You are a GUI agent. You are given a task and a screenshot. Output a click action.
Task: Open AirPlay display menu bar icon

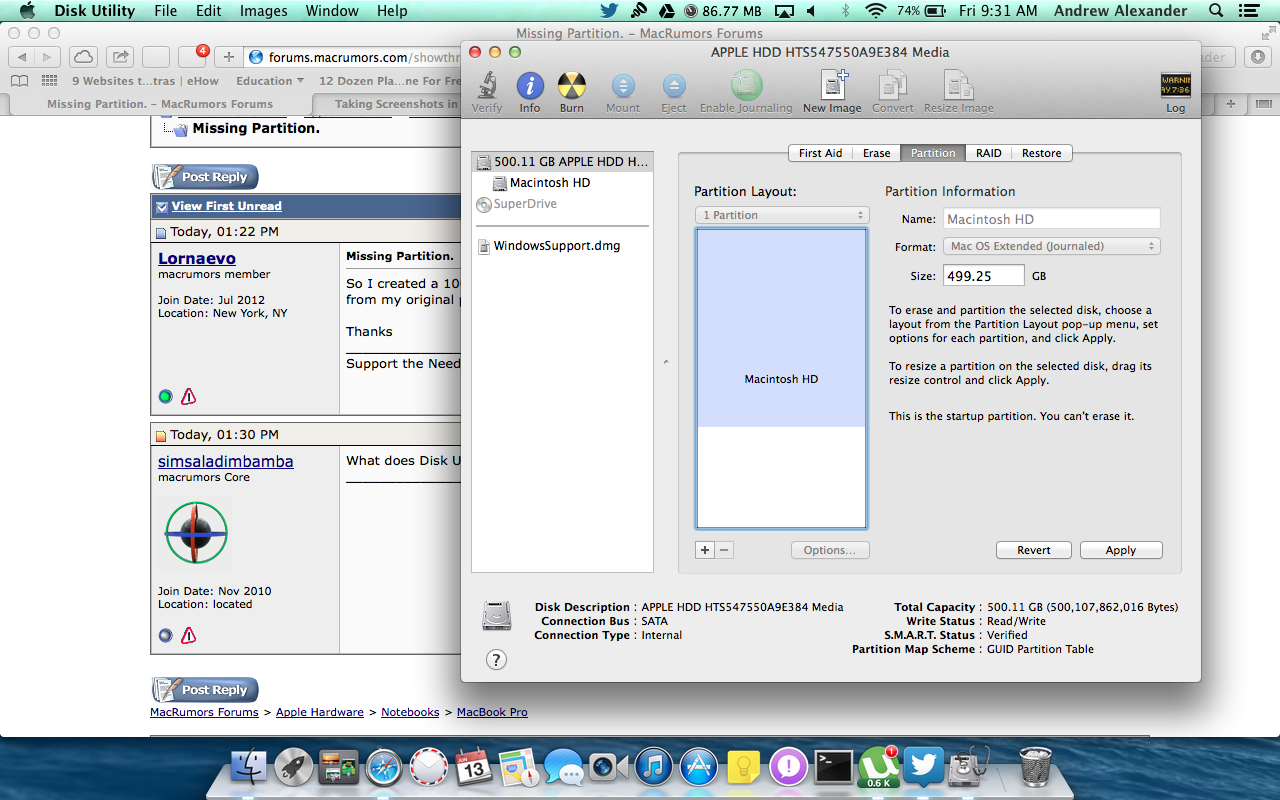point(784,11)
